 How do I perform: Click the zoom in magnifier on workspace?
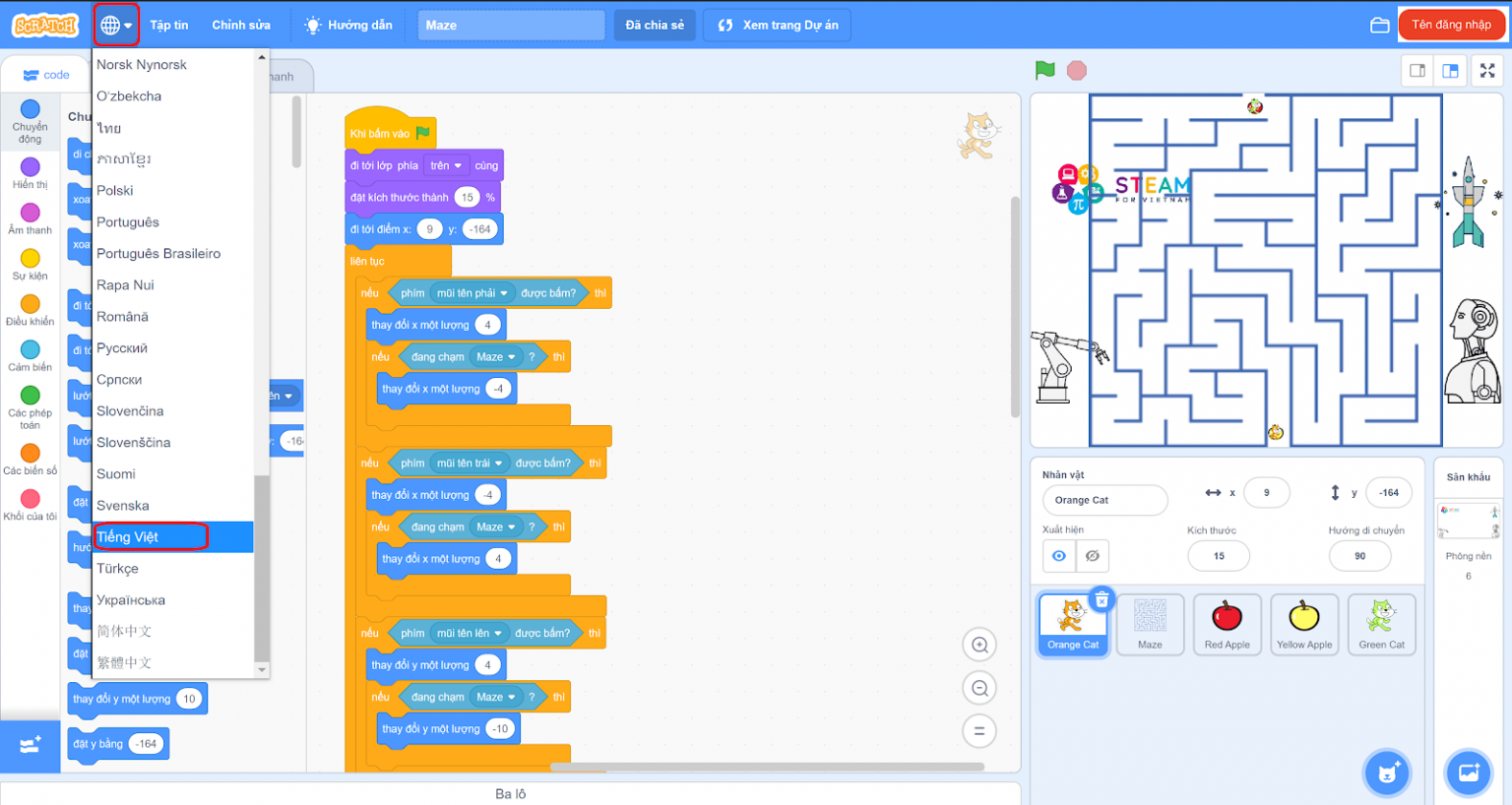(x=978, y=646)
